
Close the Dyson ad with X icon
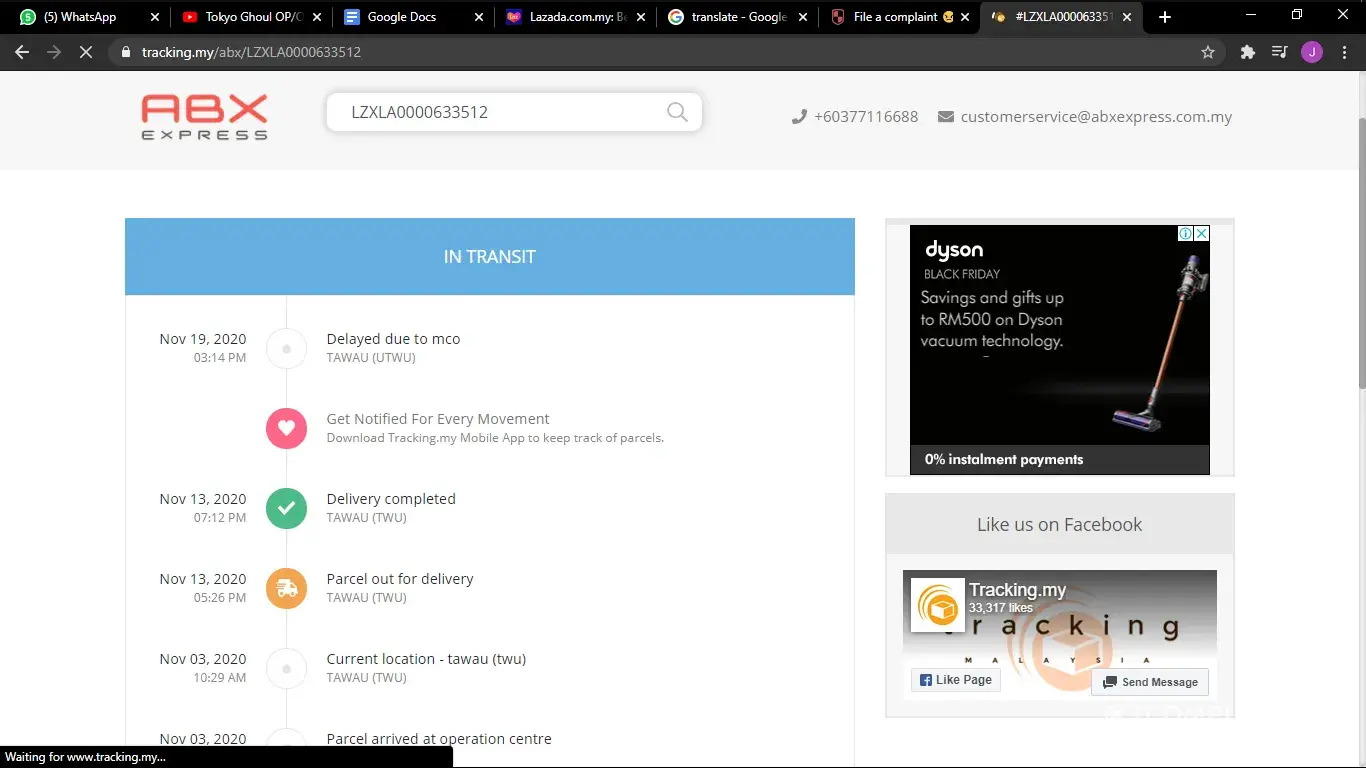pyautogui.click(x=1202, y=233)
